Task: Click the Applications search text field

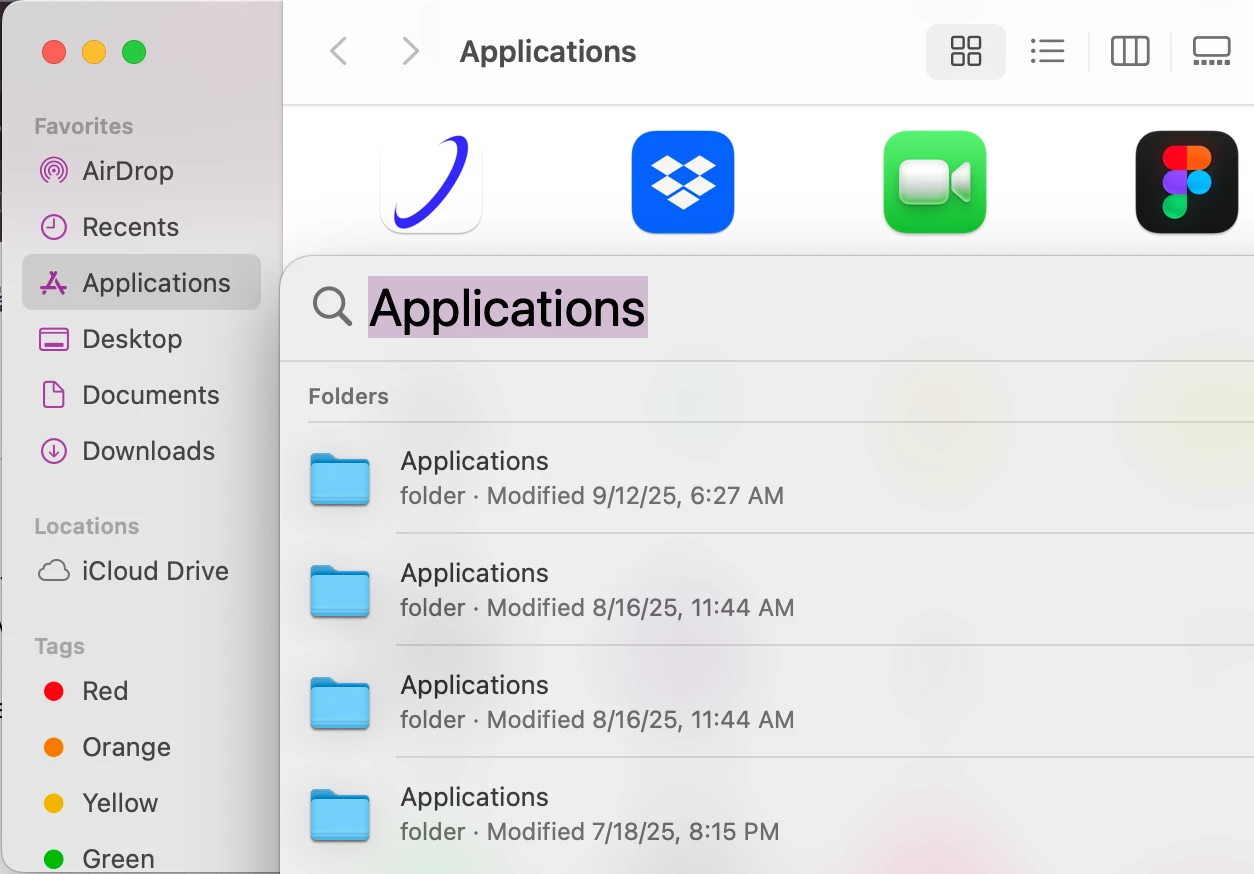Action: click(x=810, y=307)
